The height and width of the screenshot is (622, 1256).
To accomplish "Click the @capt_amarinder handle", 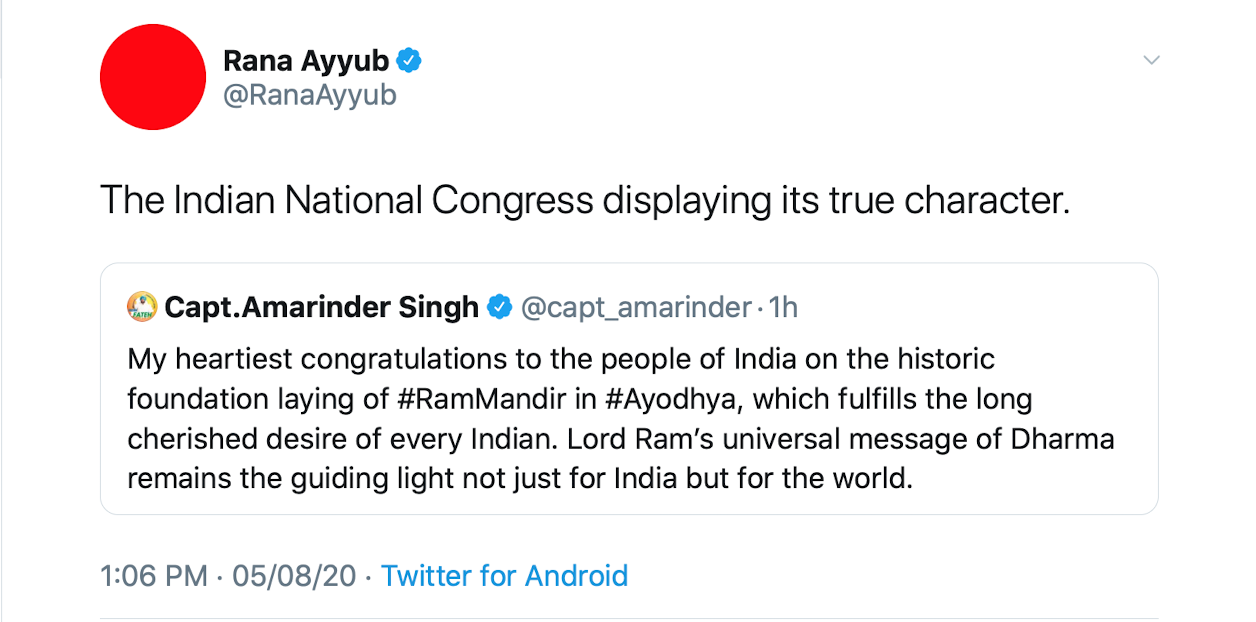I will (636, 307).
